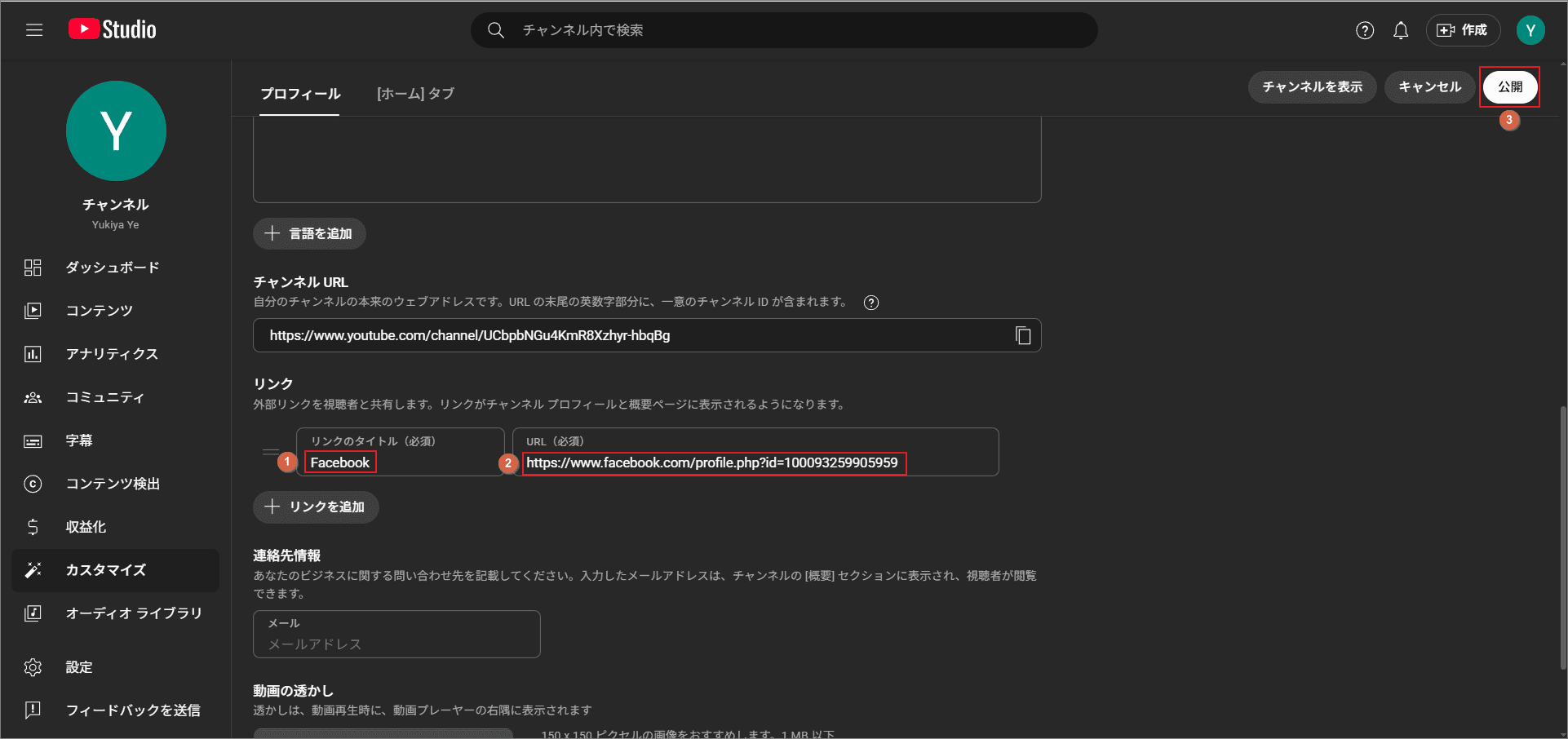Copy the channel URL with the copy icon

tap(1023, 335)
